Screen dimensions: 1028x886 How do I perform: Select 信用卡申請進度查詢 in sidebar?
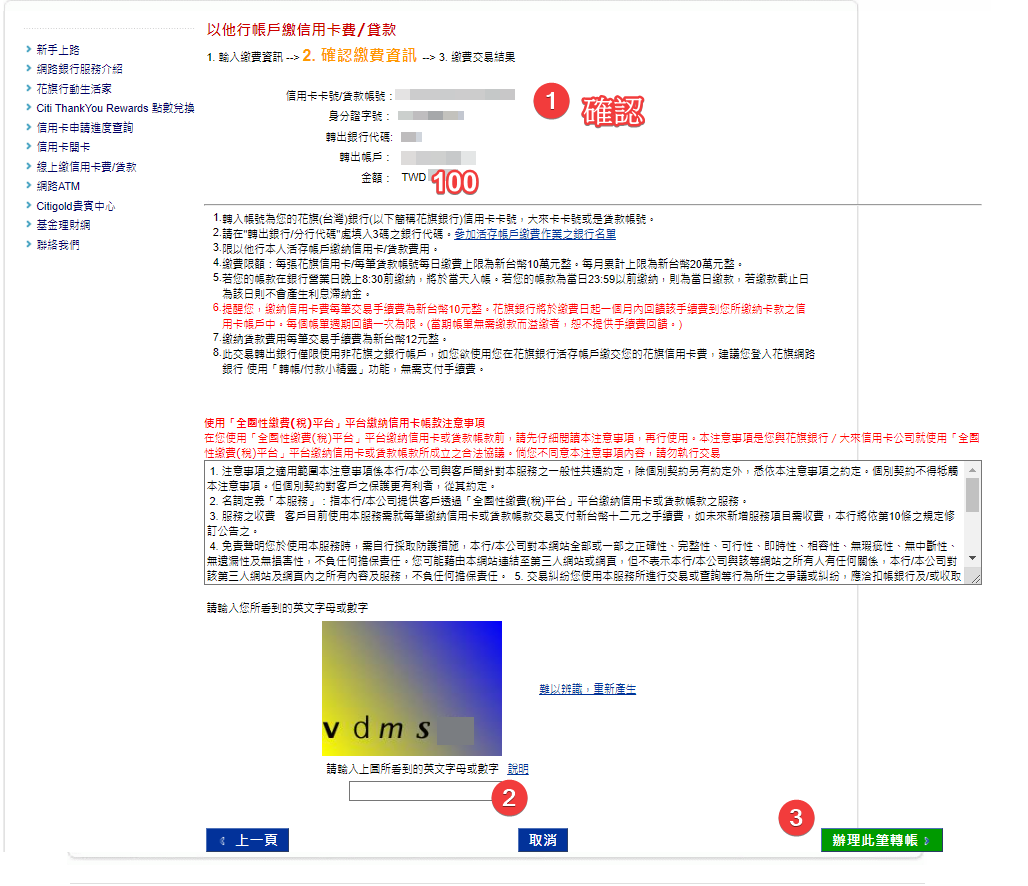pyautogui.click(x=84, y=128)
